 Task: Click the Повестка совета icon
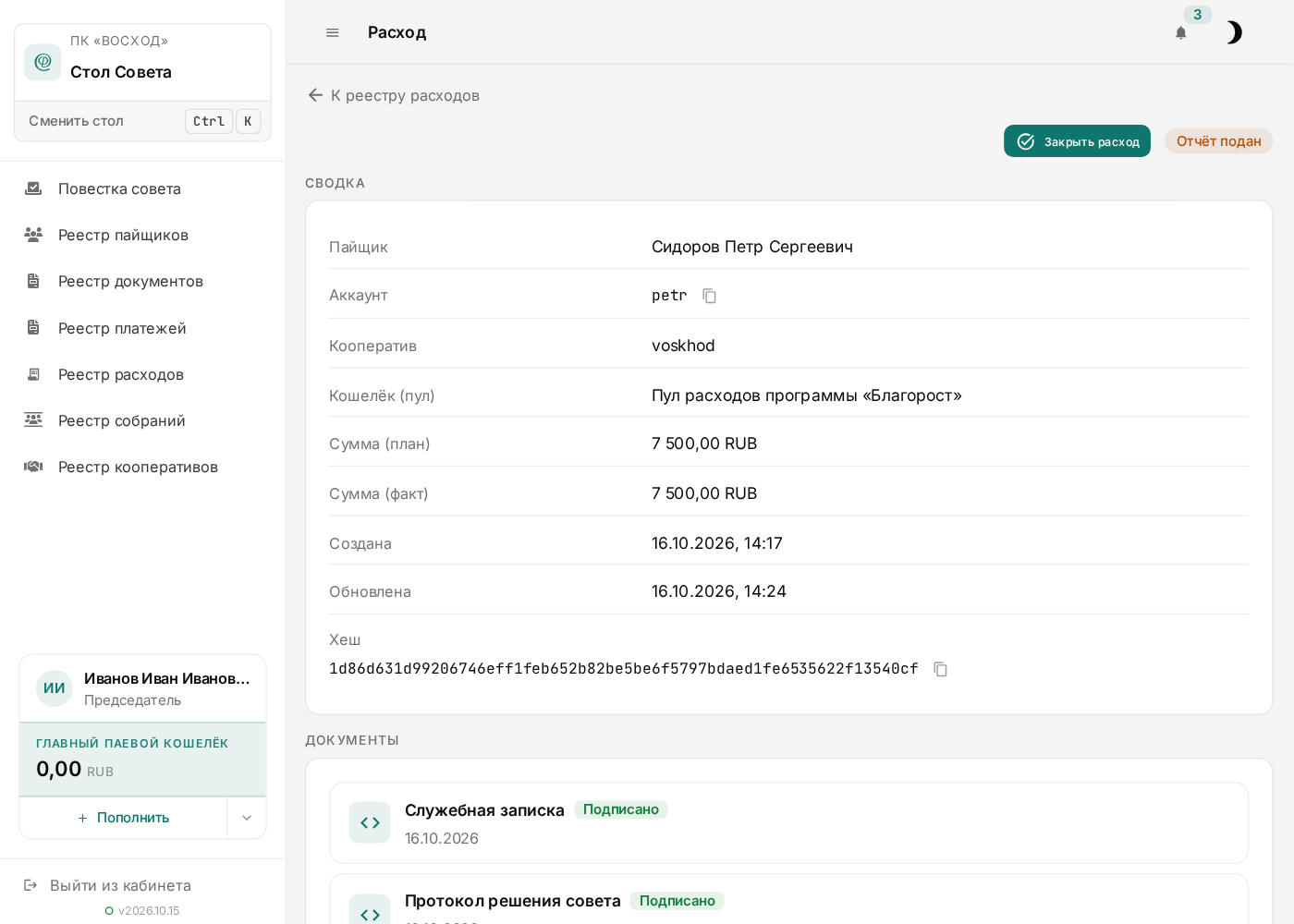click(33, 188)
